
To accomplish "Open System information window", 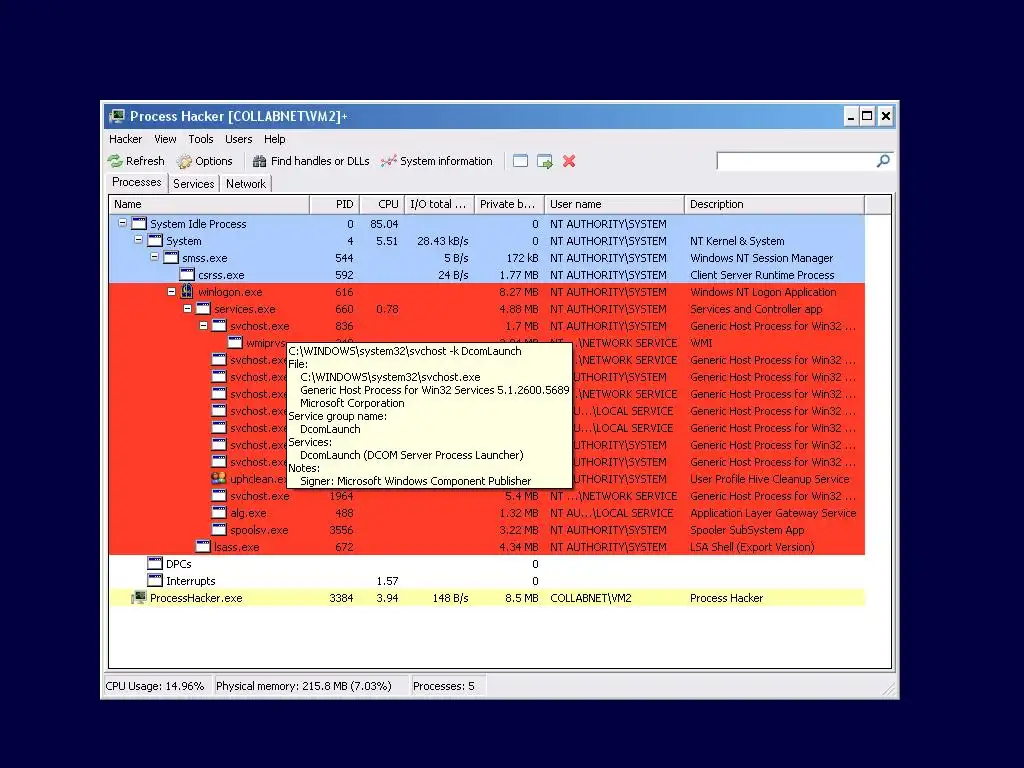I will click(x=437, y=161).
